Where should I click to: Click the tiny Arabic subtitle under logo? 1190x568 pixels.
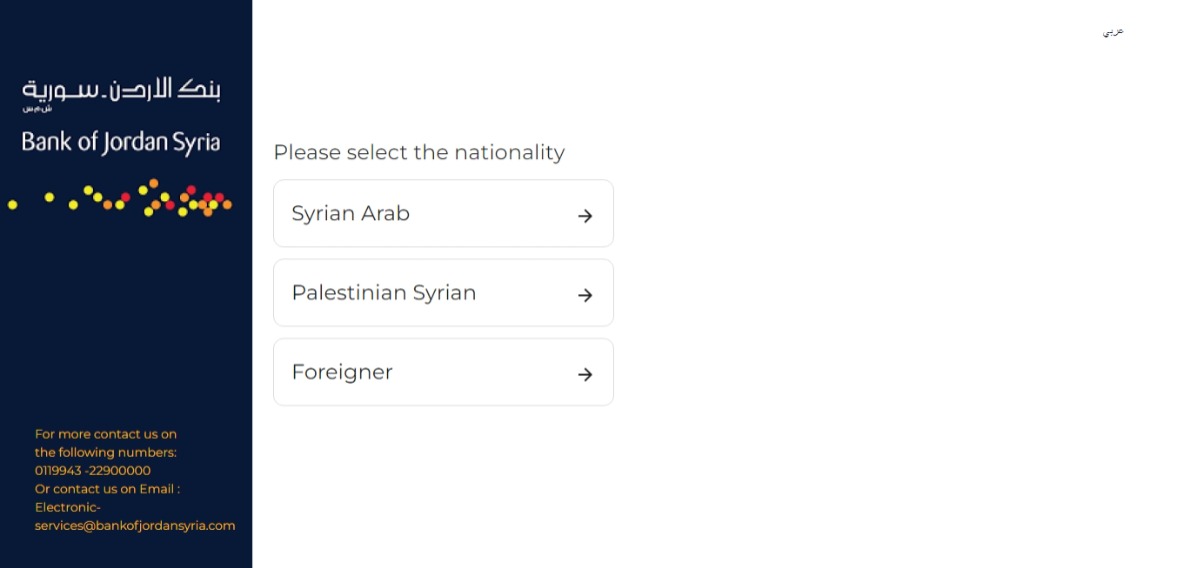coord(36,109)
